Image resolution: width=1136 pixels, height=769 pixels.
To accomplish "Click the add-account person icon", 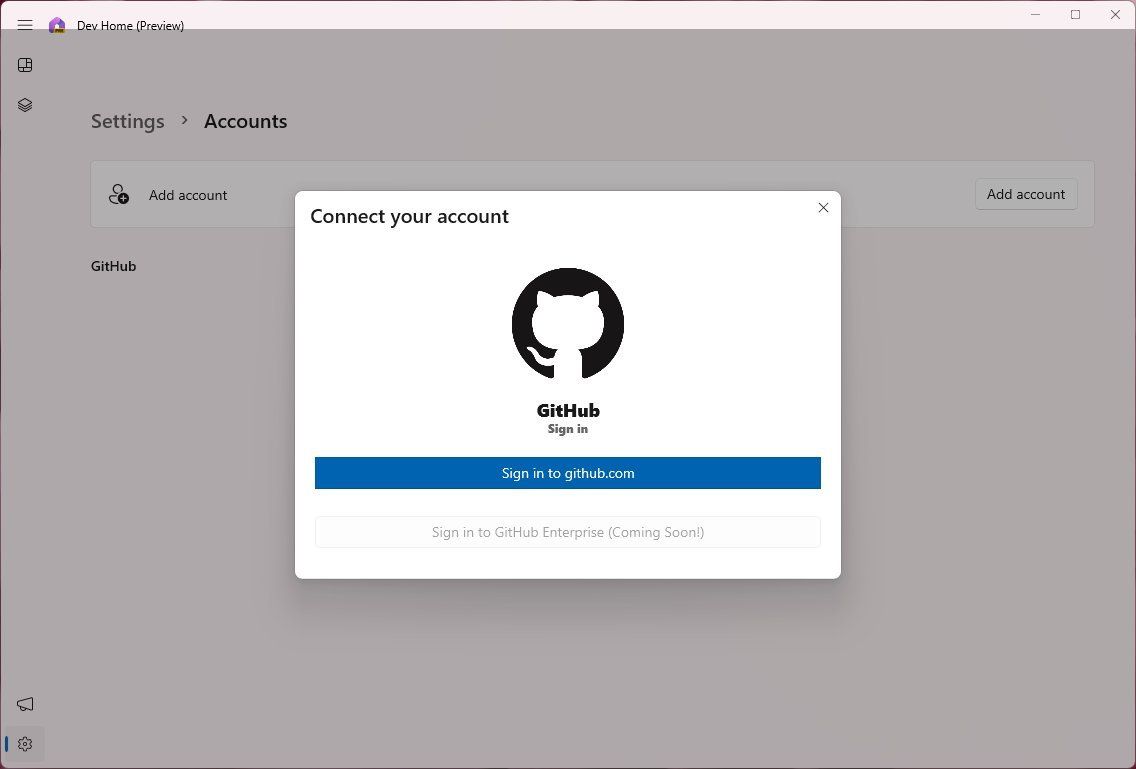I will 119,194.
